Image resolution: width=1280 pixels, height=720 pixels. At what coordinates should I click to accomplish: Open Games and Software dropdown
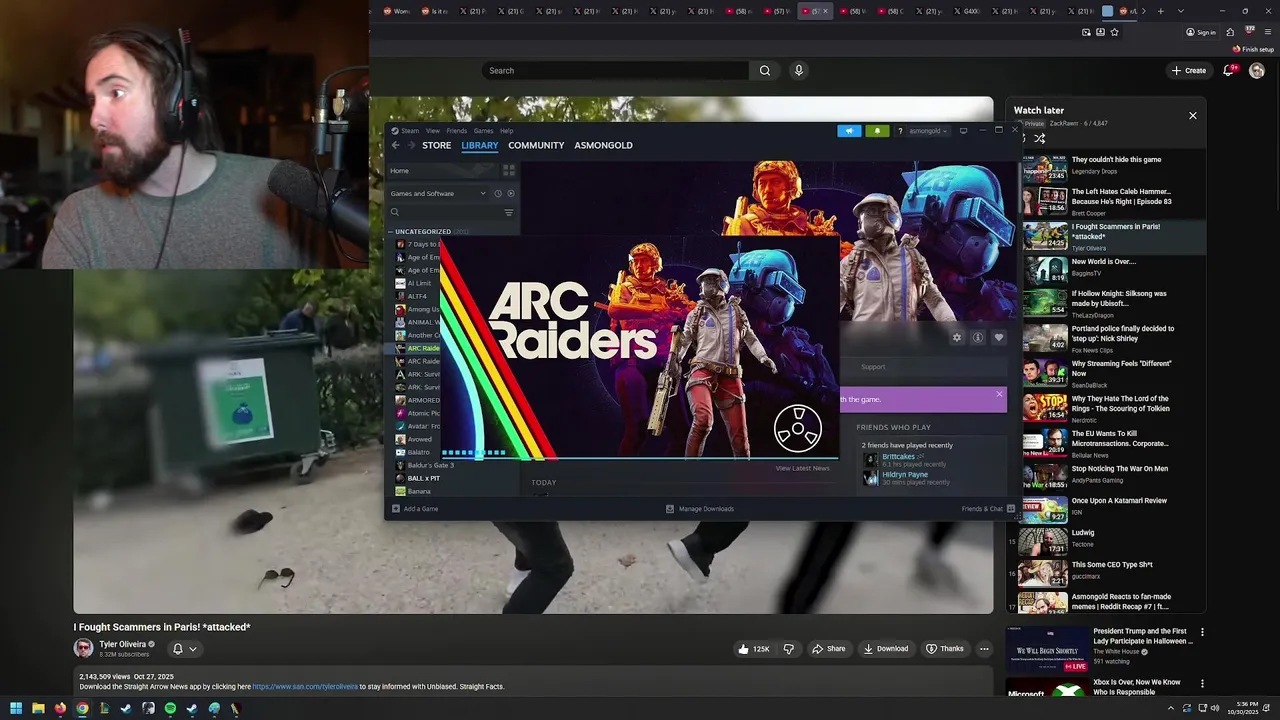pos(438,193)
